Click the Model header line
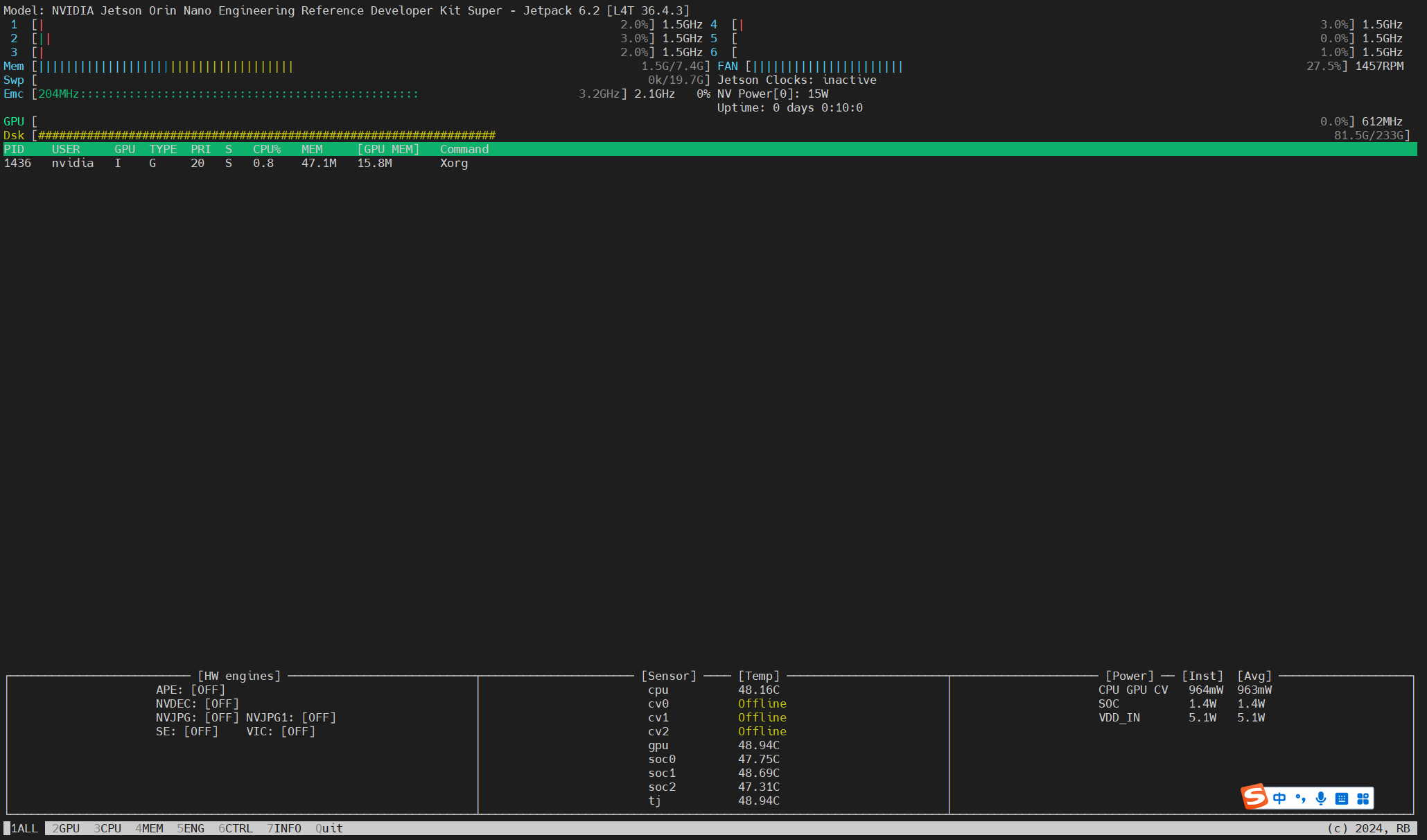The image size is (1427, 840). (347, 10)
